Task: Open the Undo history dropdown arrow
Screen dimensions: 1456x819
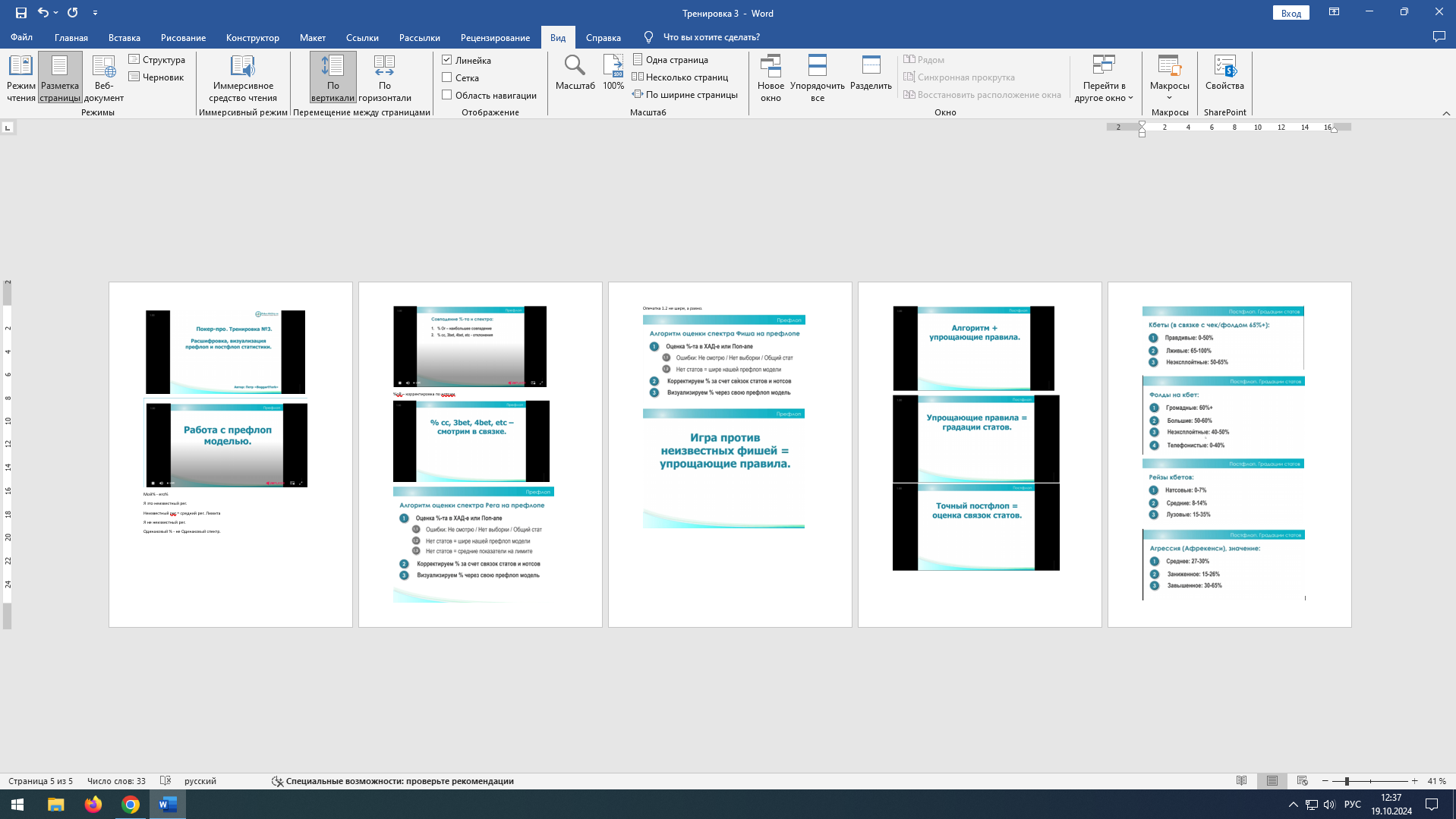Action: [55, 13]
